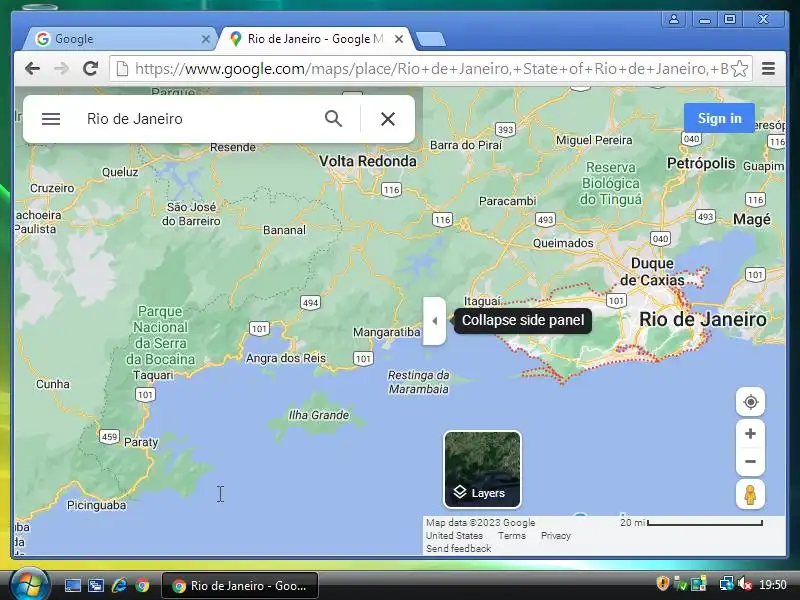800x600 pixels.
Task: Click the Rio de Janeiro city label
Action: click(703, 319)
